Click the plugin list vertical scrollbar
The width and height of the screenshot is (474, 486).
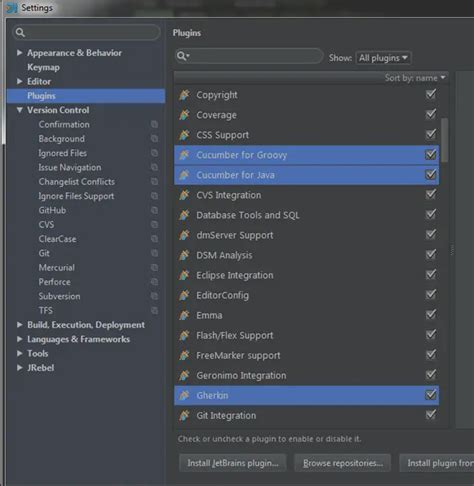click(x=444, y=140)
